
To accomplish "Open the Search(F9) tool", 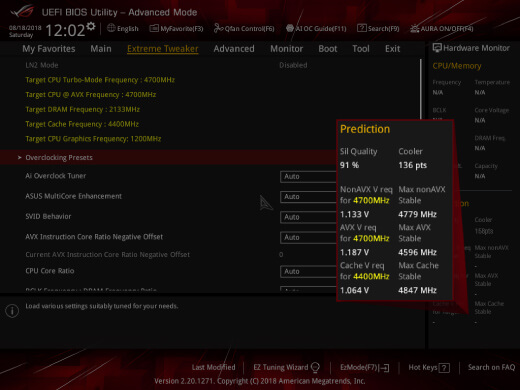I will pyautogui.click(x=378, y=29).
